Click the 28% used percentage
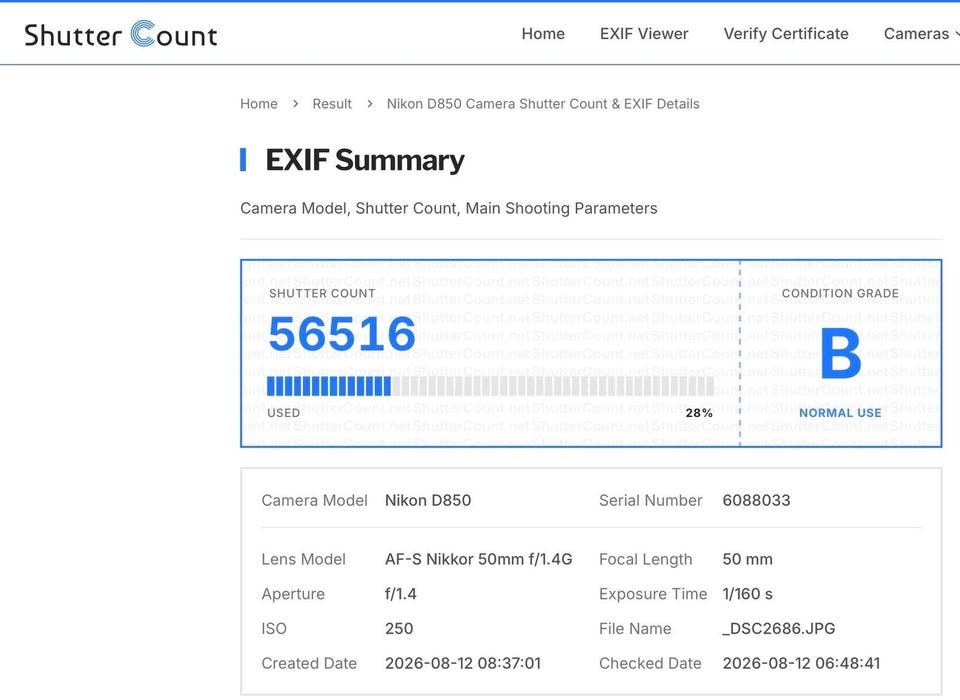This screenshot has height=700, width=960. [699, 413]
